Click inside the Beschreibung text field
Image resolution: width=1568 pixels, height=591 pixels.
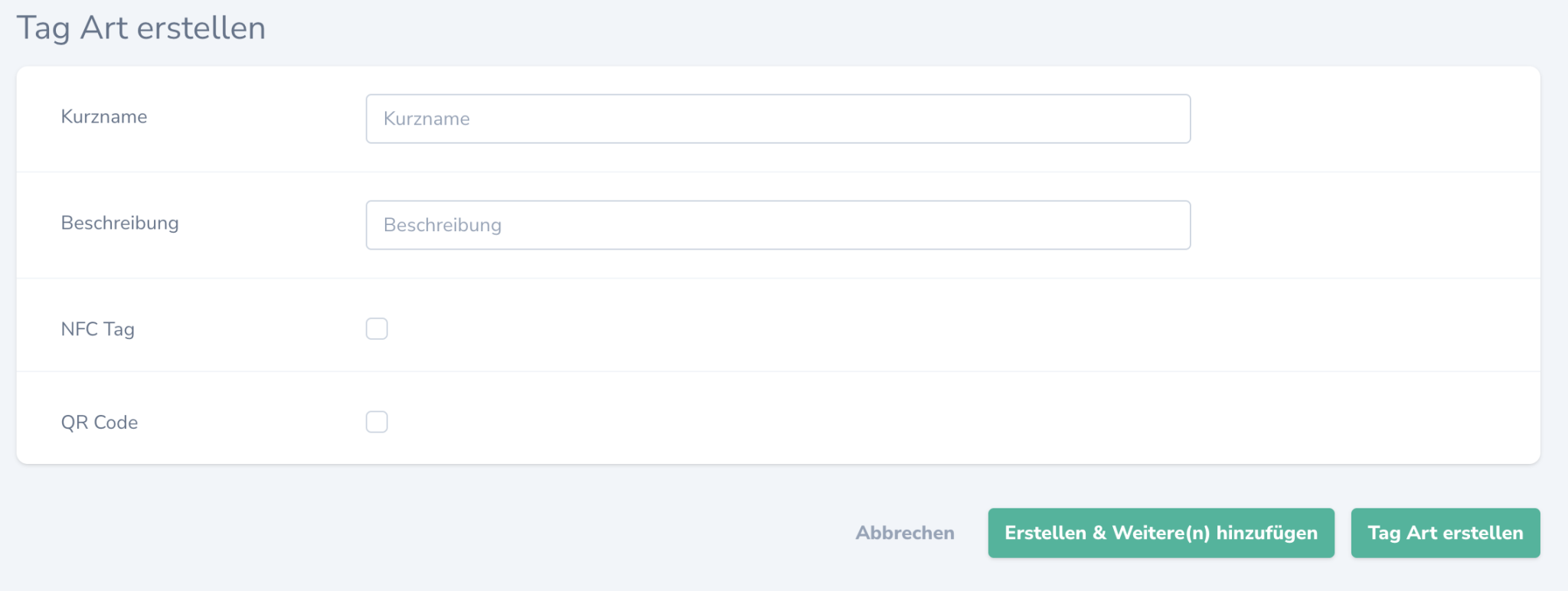click(x=777, y=224)
